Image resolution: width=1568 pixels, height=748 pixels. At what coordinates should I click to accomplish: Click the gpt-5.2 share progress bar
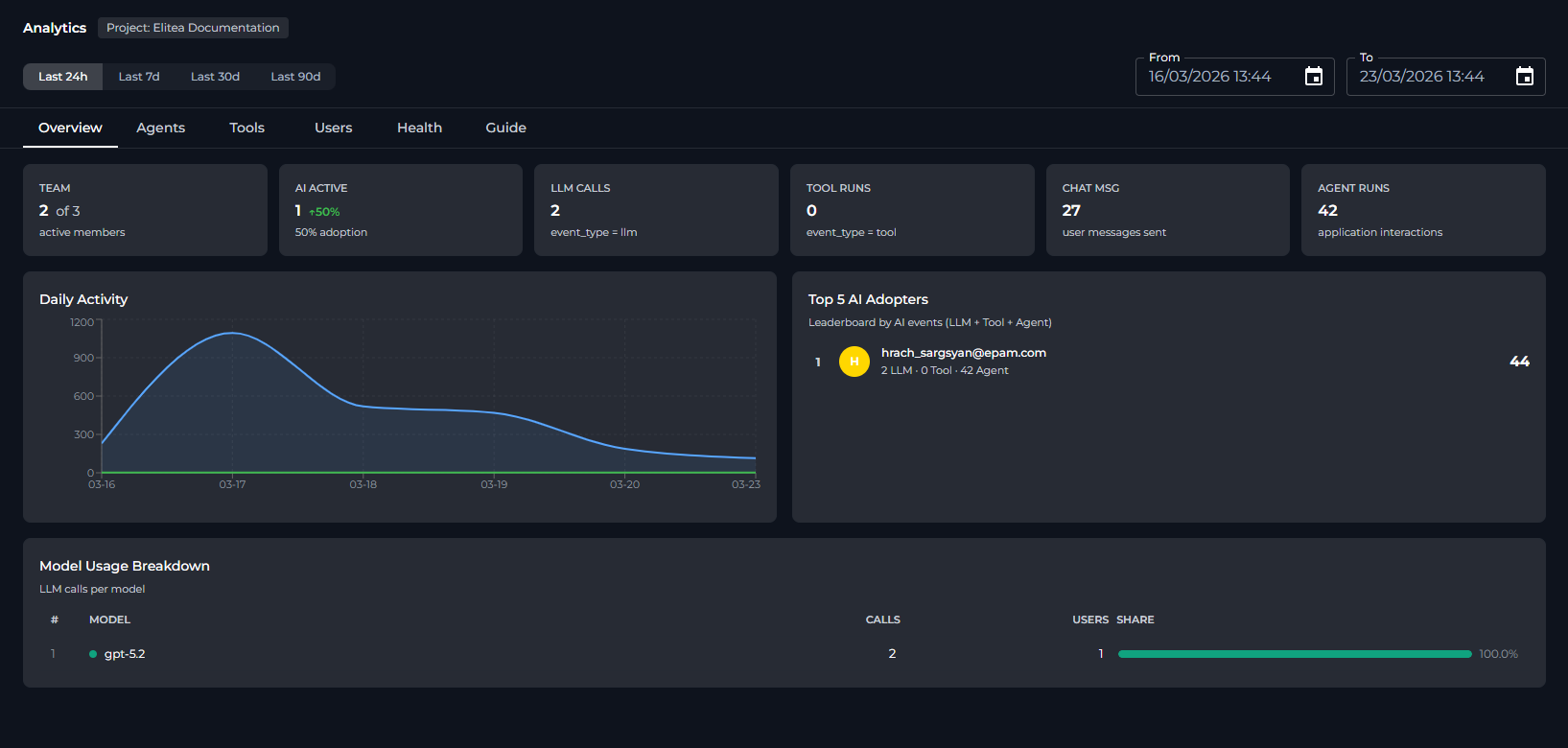(1294, 654)
